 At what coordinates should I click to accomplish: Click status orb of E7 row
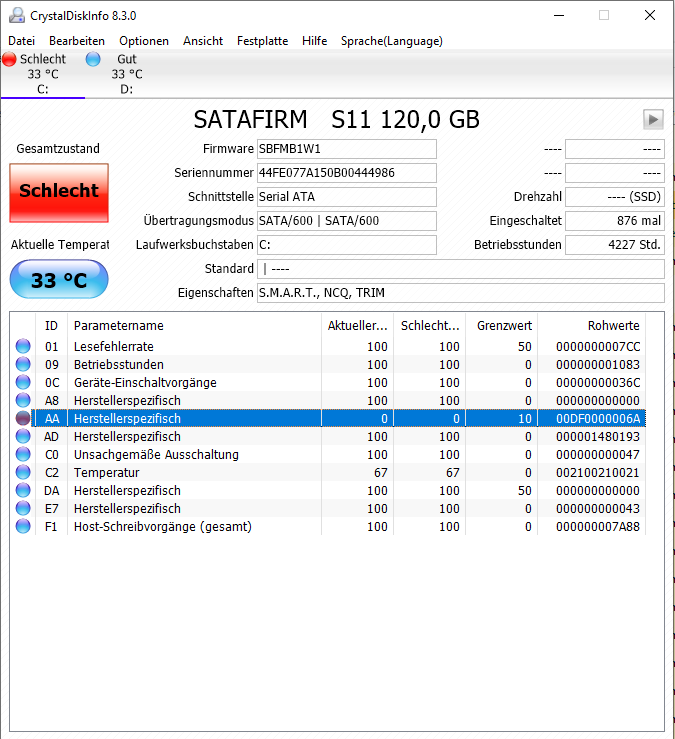(x=23, y=508)
